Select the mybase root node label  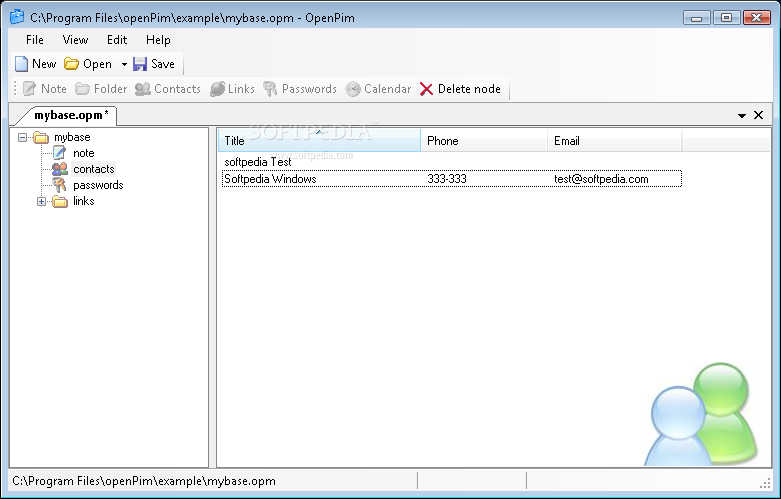click(x=72, y=137)
